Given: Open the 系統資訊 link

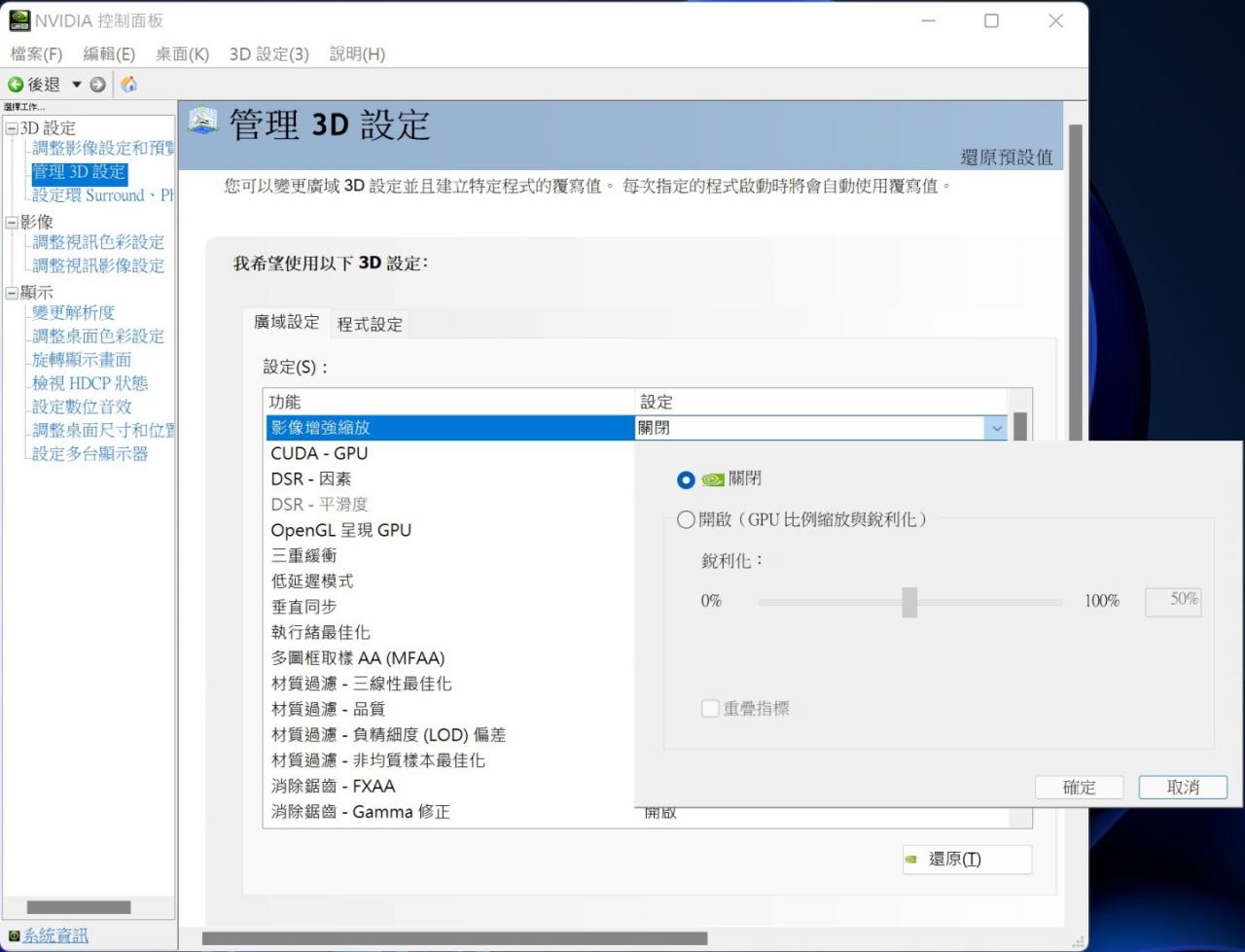Looking at the screenshot, I should click(x=55, y=935).
